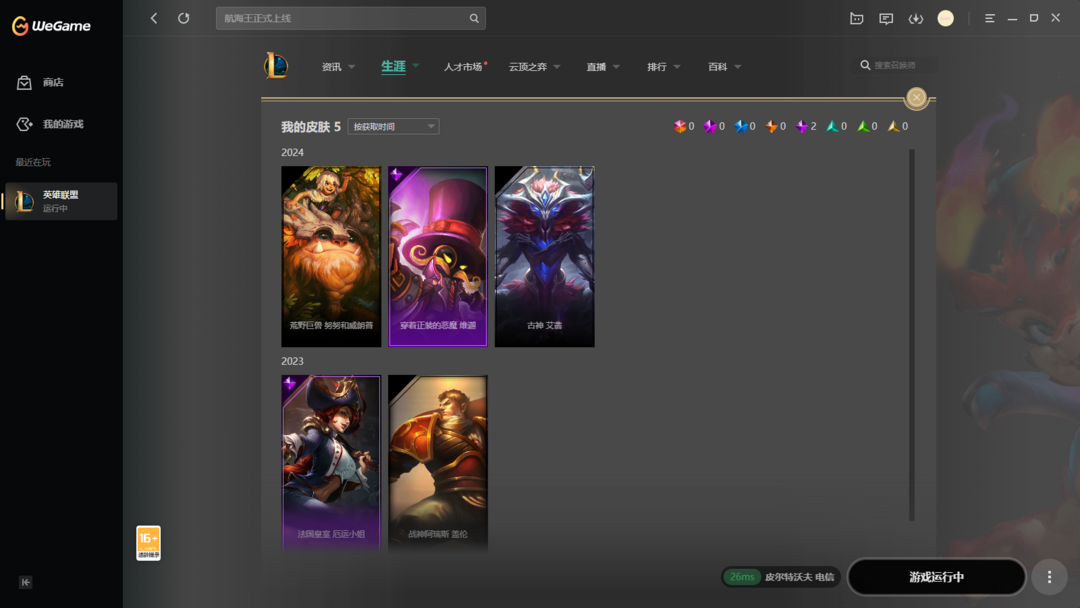
Task: Select 英雄联盟 in recently played list
Action: 61,201
